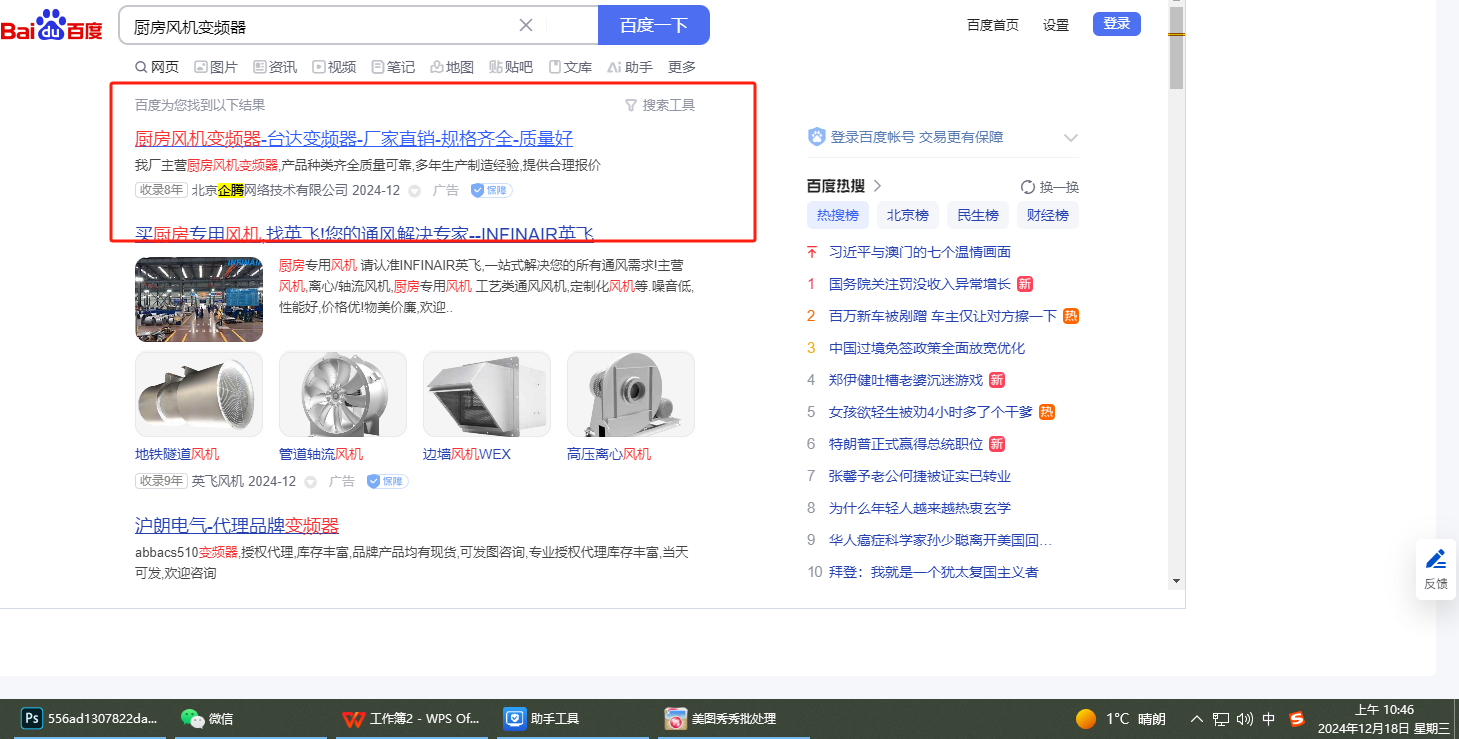Open hot topic 张馨予老公何捷被证实已转业
Viewport: 1459px width, 739px height.
(920, 476)
